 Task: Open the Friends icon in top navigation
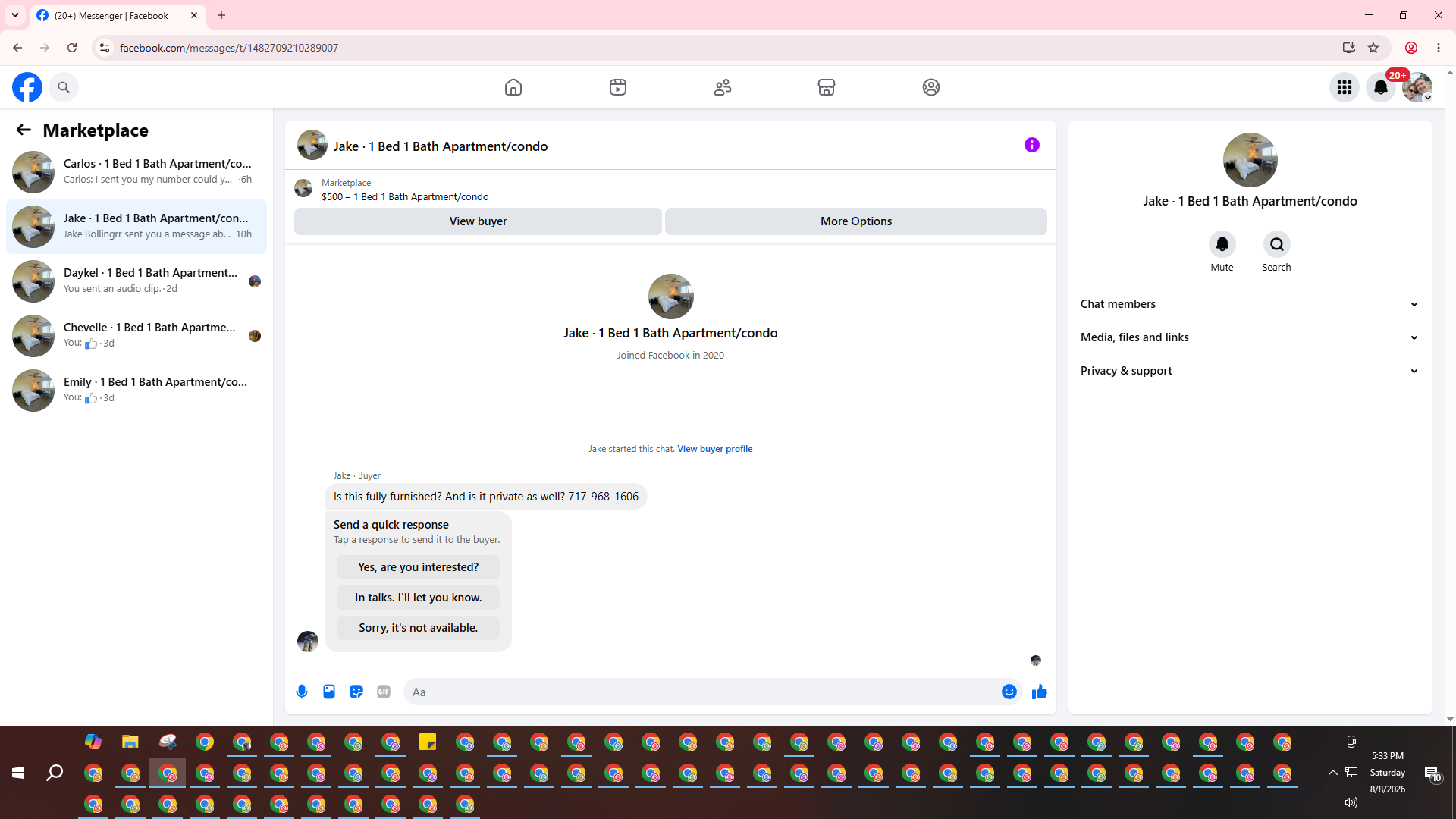coord(723,87)
